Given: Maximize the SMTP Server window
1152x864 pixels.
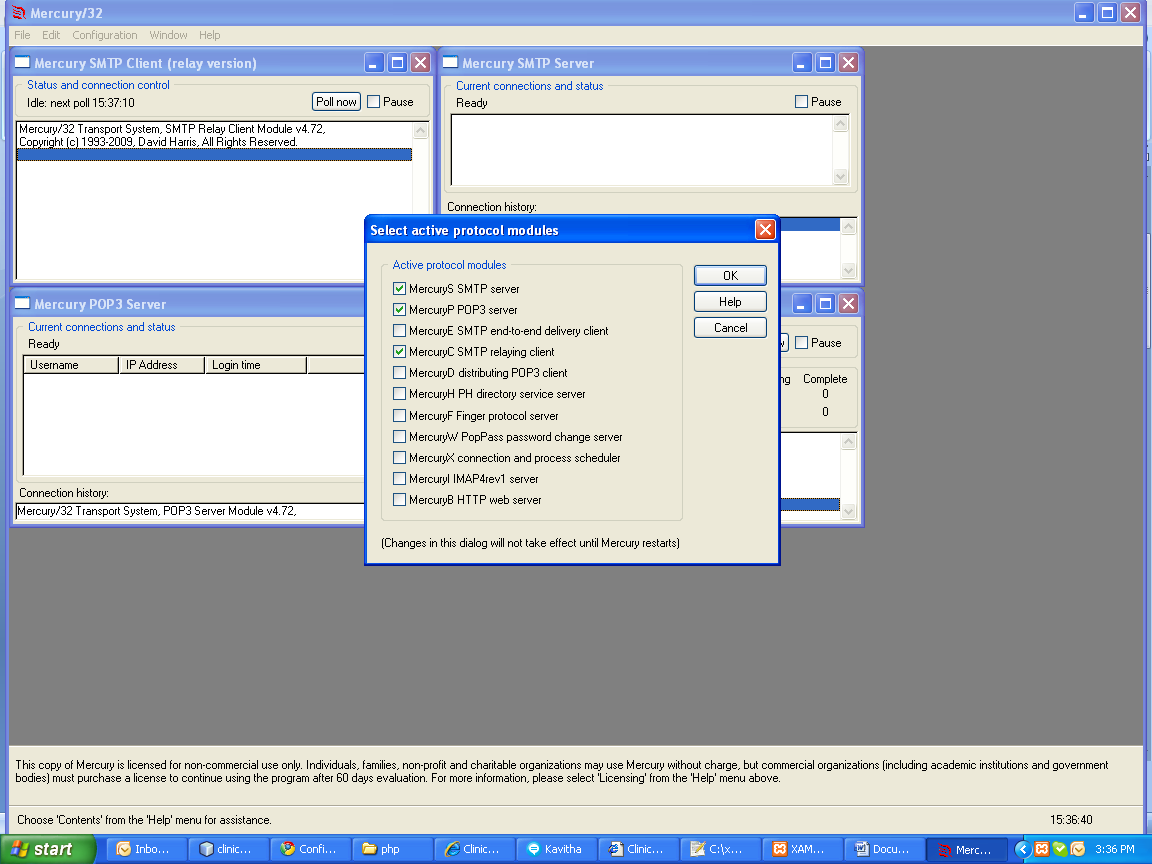Looking at the screenshot, I should point(825,63).
